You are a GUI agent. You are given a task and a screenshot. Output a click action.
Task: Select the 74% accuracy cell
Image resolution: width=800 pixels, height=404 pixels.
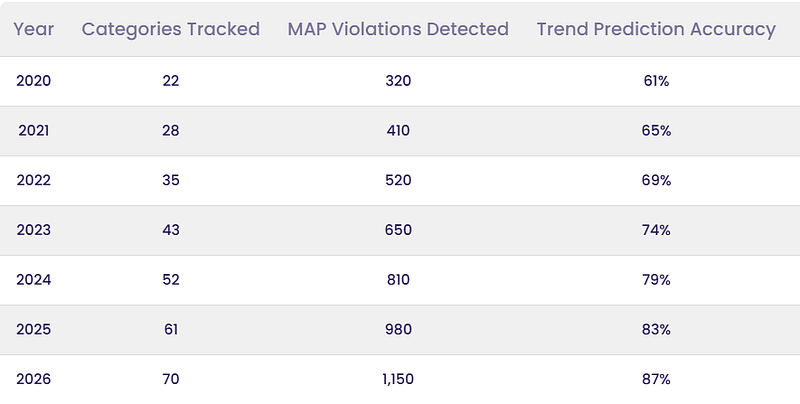(x=656, y=230)
